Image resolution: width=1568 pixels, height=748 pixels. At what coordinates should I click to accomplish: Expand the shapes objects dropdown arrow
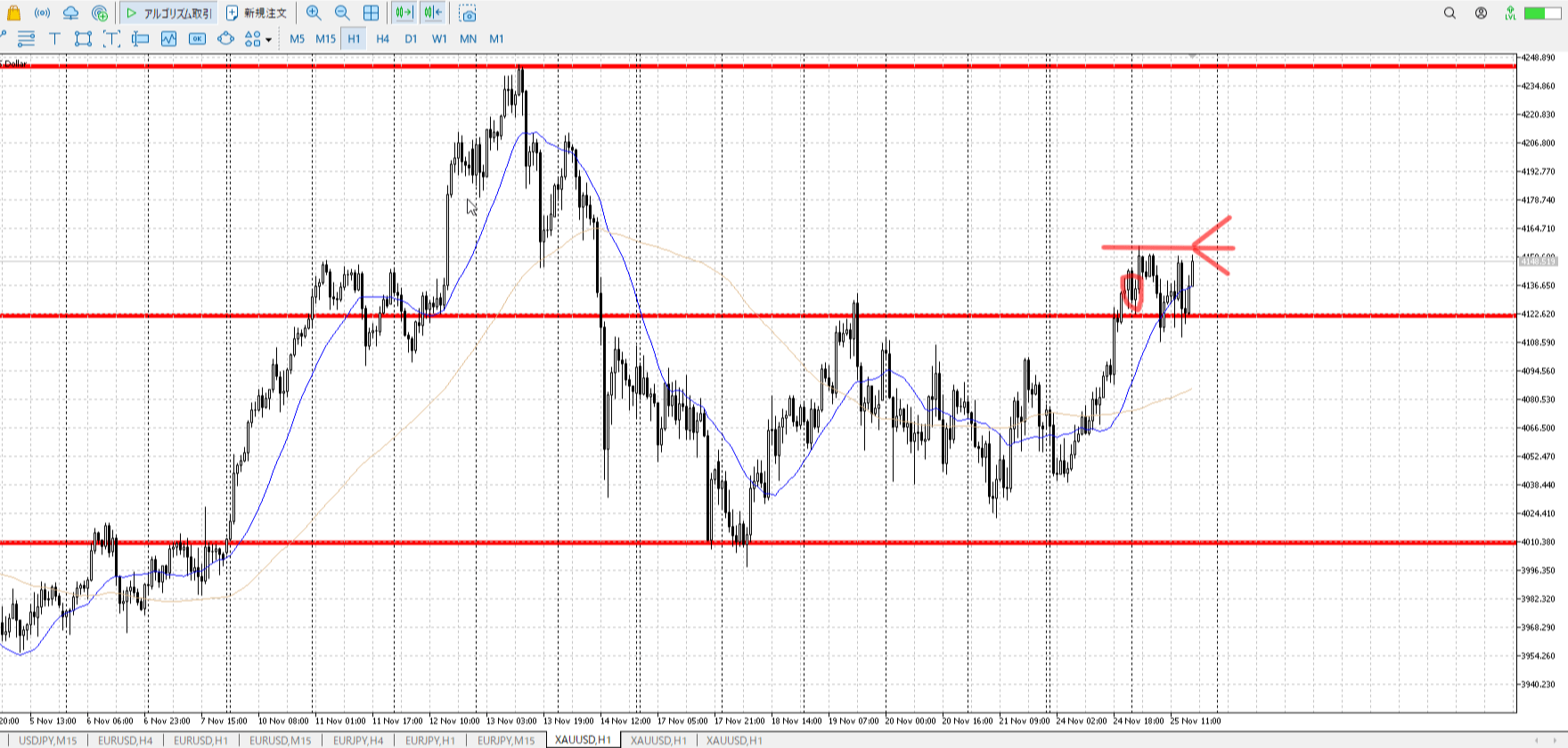tap(268, 39)
